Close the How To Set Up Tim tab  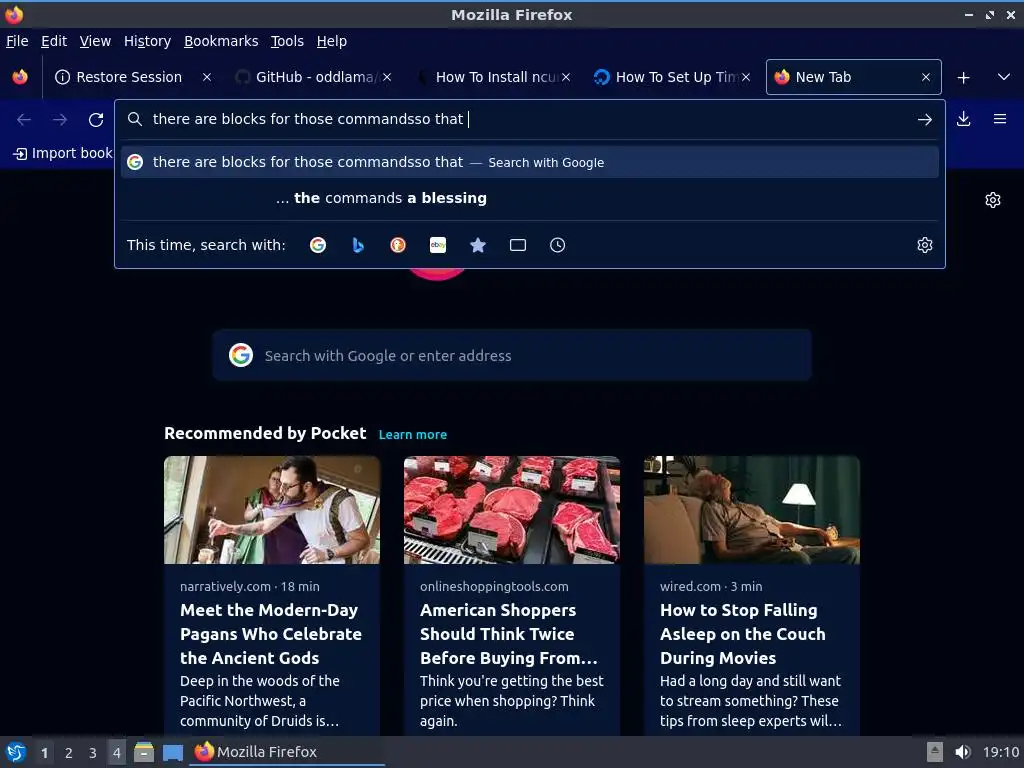coord(746,77)
